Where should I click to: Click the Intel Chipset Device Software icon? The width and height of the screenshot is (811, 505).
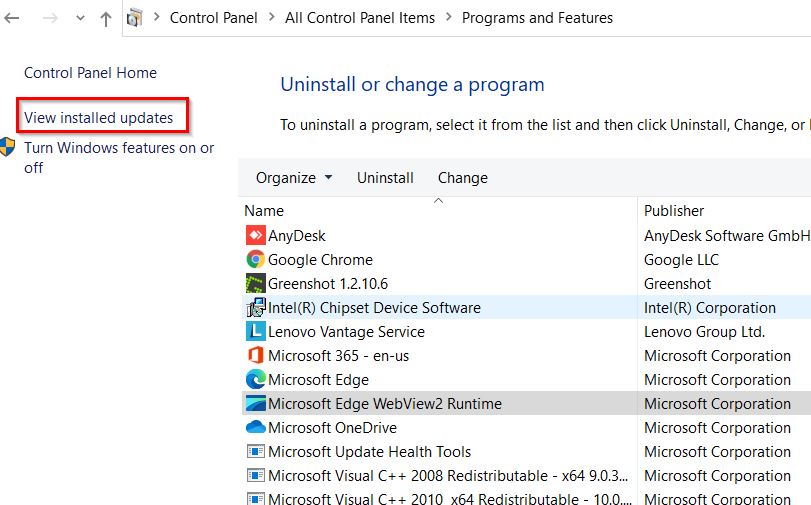tap(256, 307)
